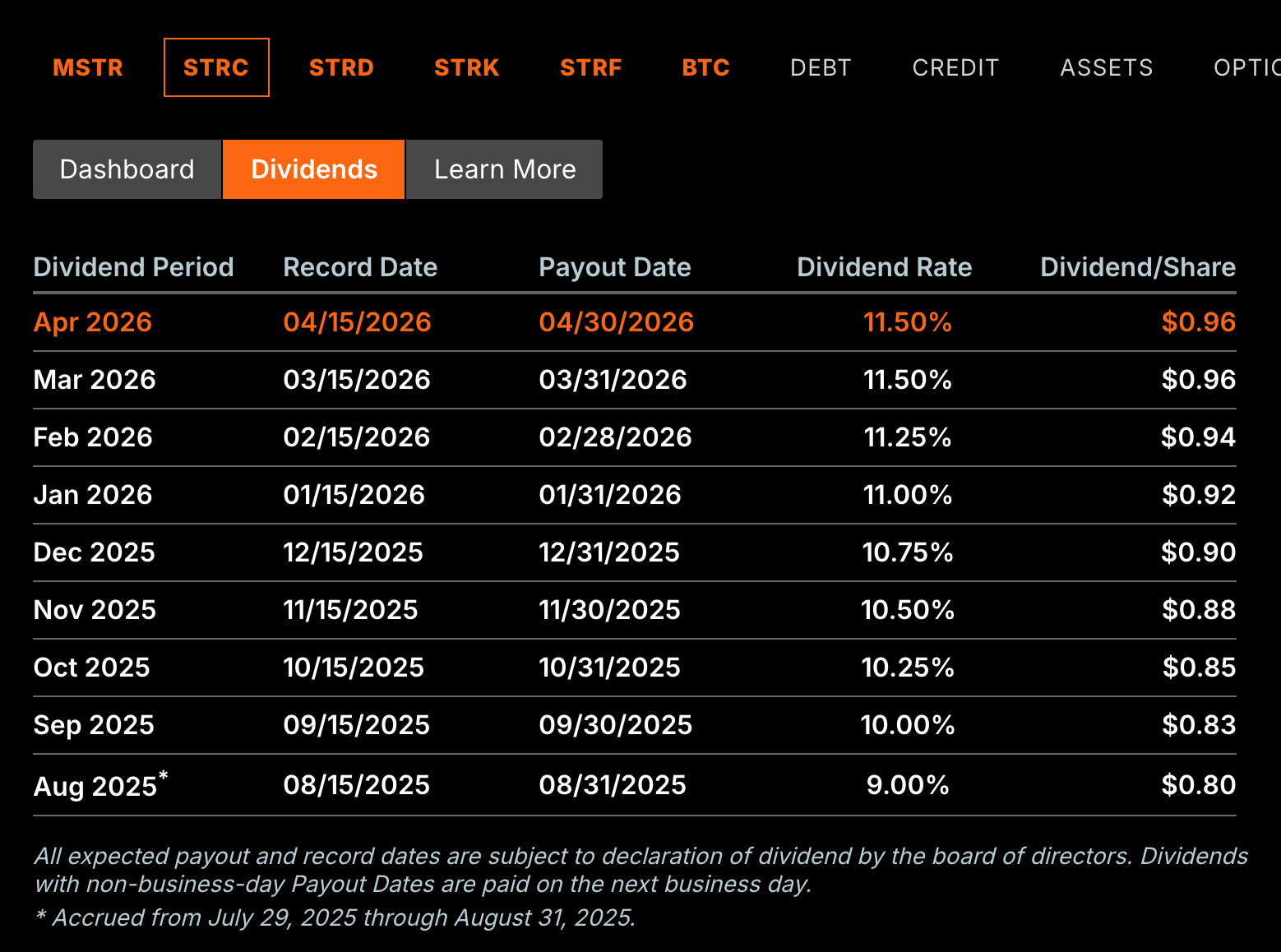Click the 10.50% dividend rate

pyautogui.click(x=908, y=610)
